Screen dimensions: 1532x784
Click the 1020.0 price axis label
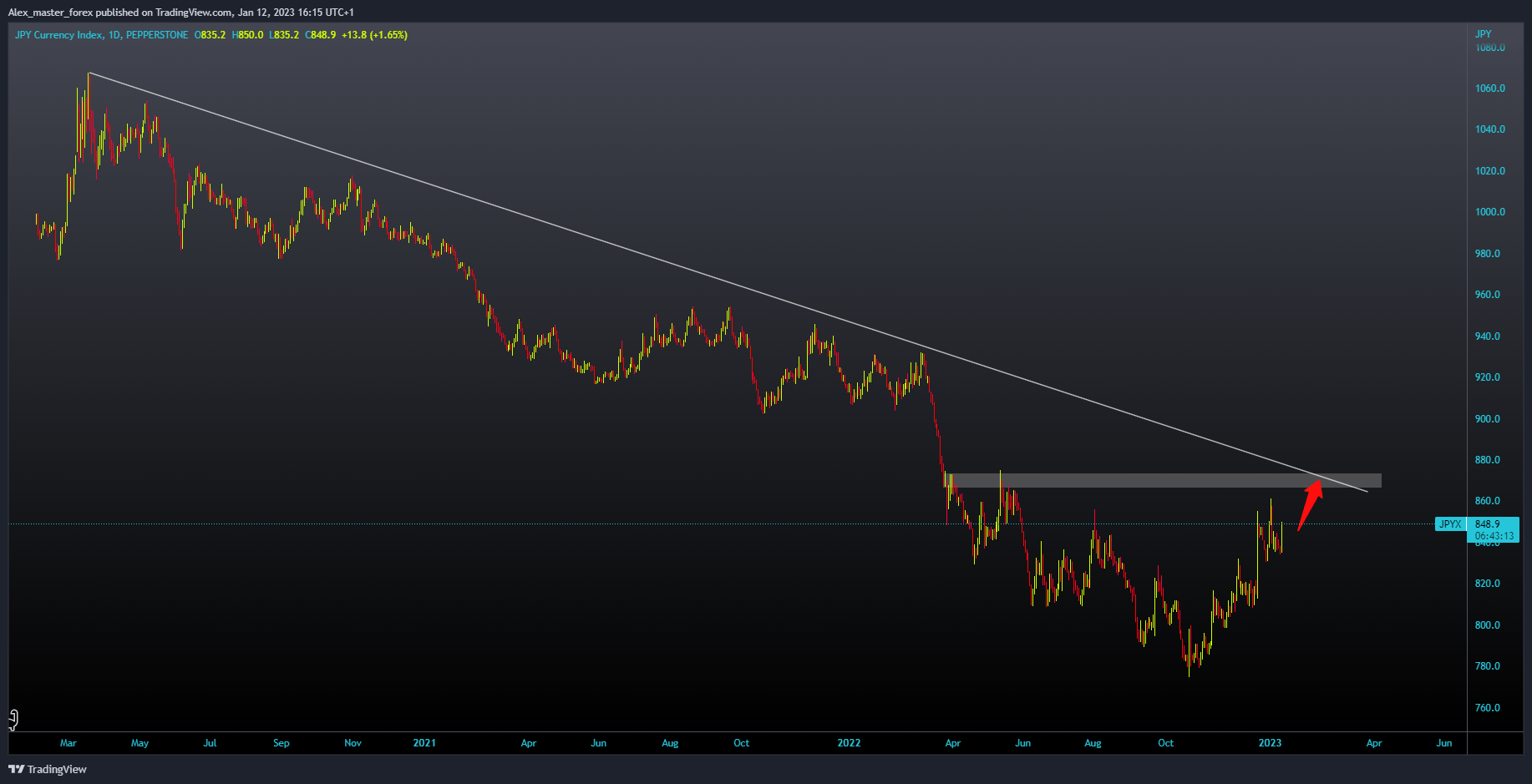point(1490,171)
